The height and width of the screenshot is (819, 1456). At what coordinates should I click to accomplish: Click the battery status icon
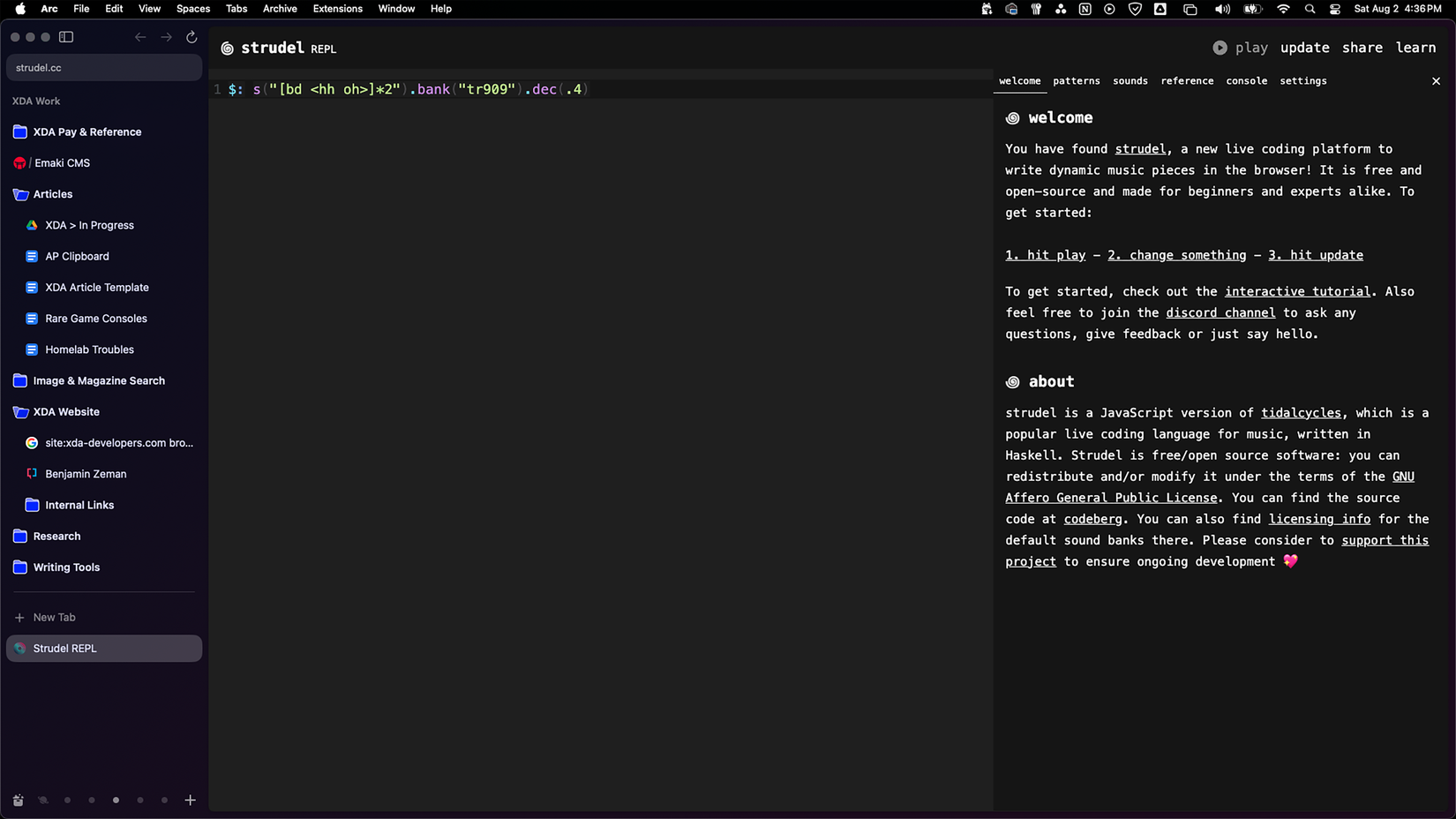point(1253,9)
